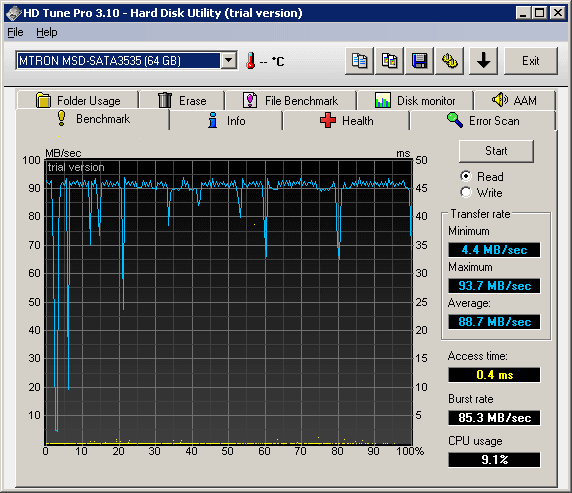Click the thermometer temperature icon
The height and width of the screenshot is (493, 572).
coord(250,61)
